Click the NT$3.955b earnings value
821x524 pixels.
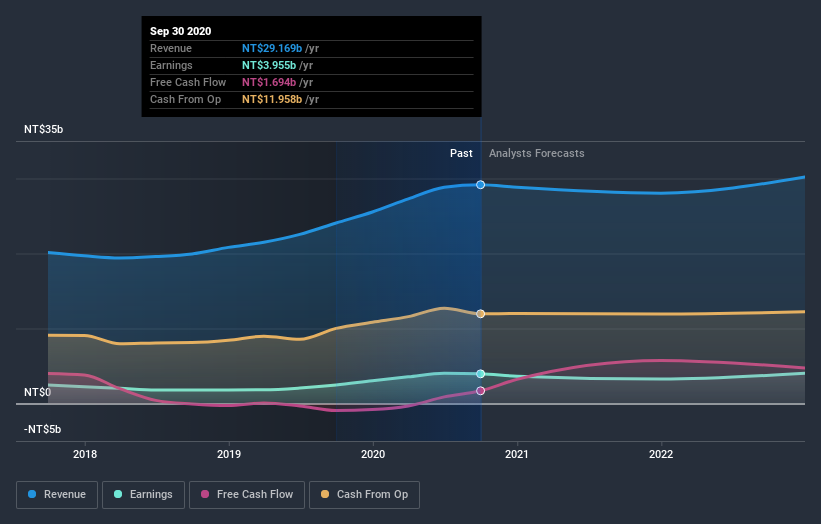click(269, 65)
